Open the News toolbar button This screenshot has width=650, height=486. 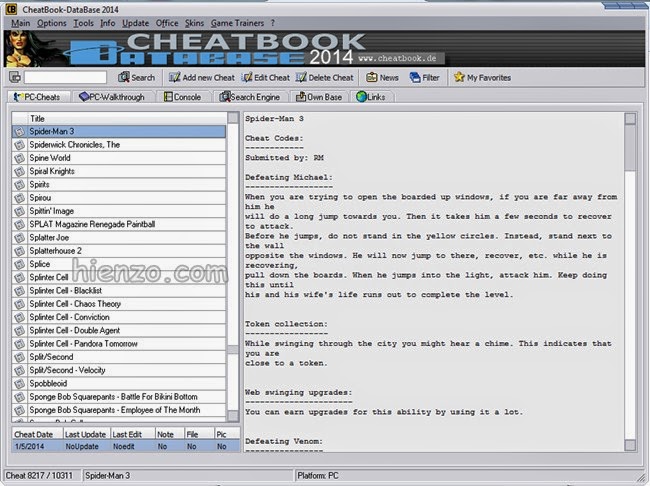[382, 78]
